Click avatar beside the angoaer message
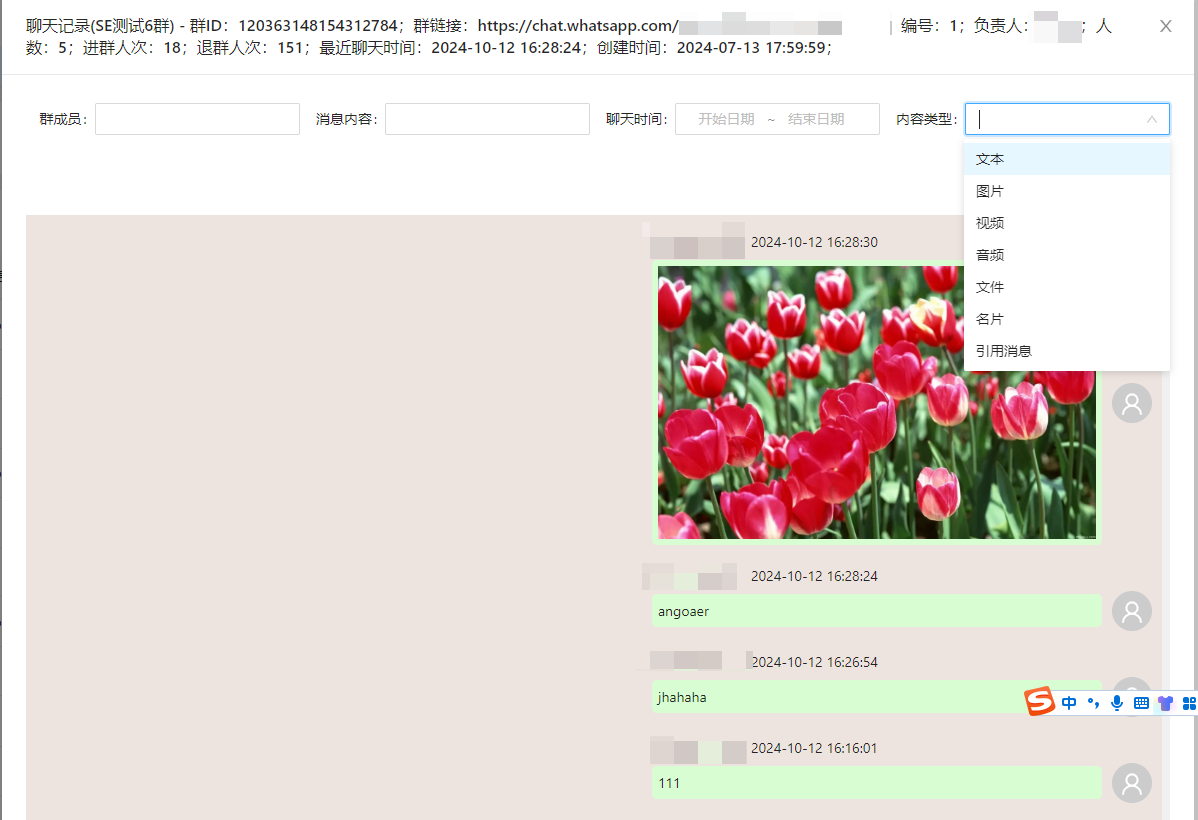The image size is (1198, 820). 1132,611
